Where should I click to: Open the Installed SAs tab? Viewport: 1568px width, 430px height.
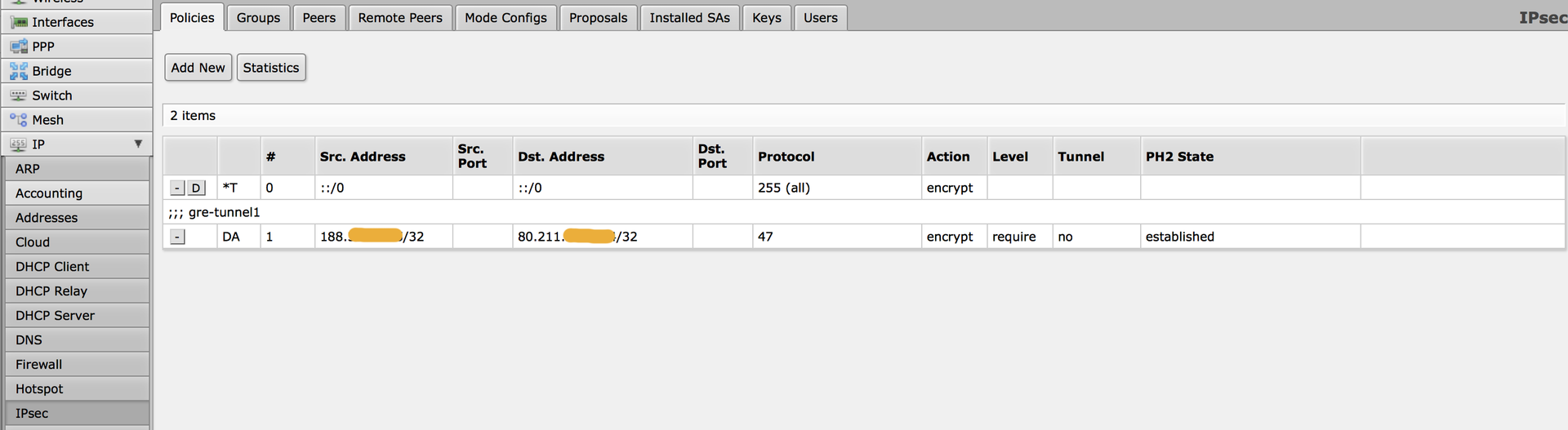point(689,18)
